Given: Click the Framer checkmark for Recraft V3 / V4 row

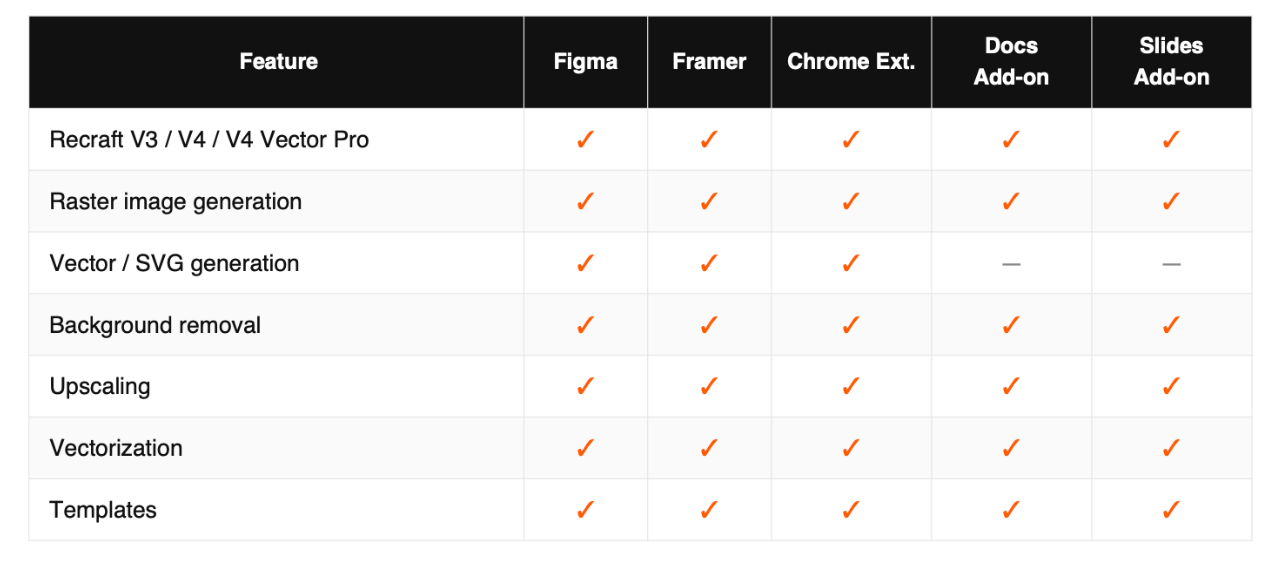Looking at the screenshot, I should pyautogui.click(x=709, y=139).
